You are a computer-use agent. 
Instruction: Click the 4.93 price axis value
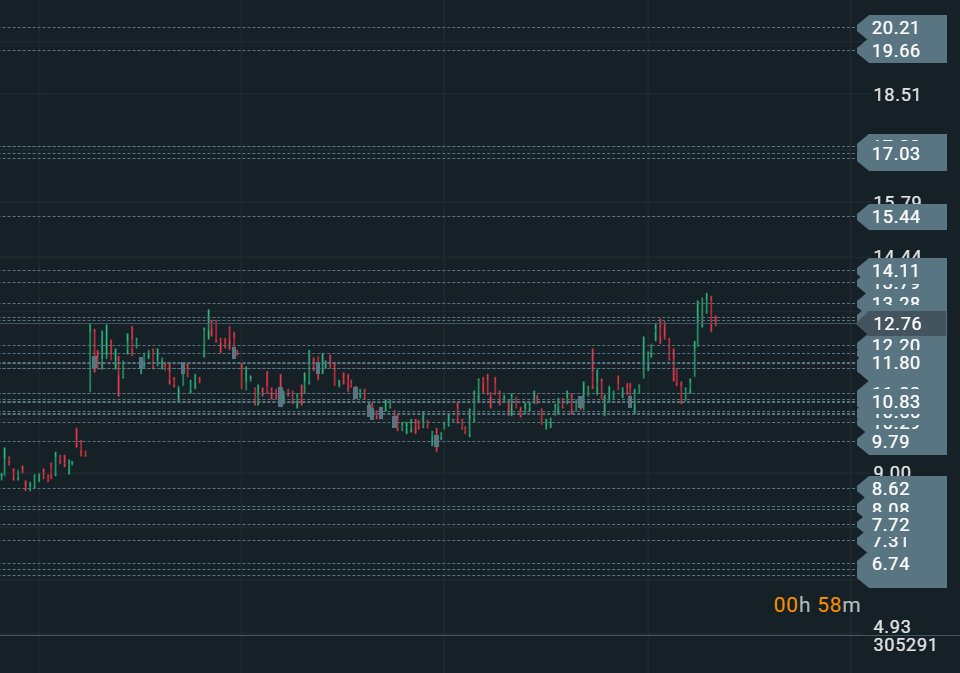pyautogui.click(x=892, y=627)
